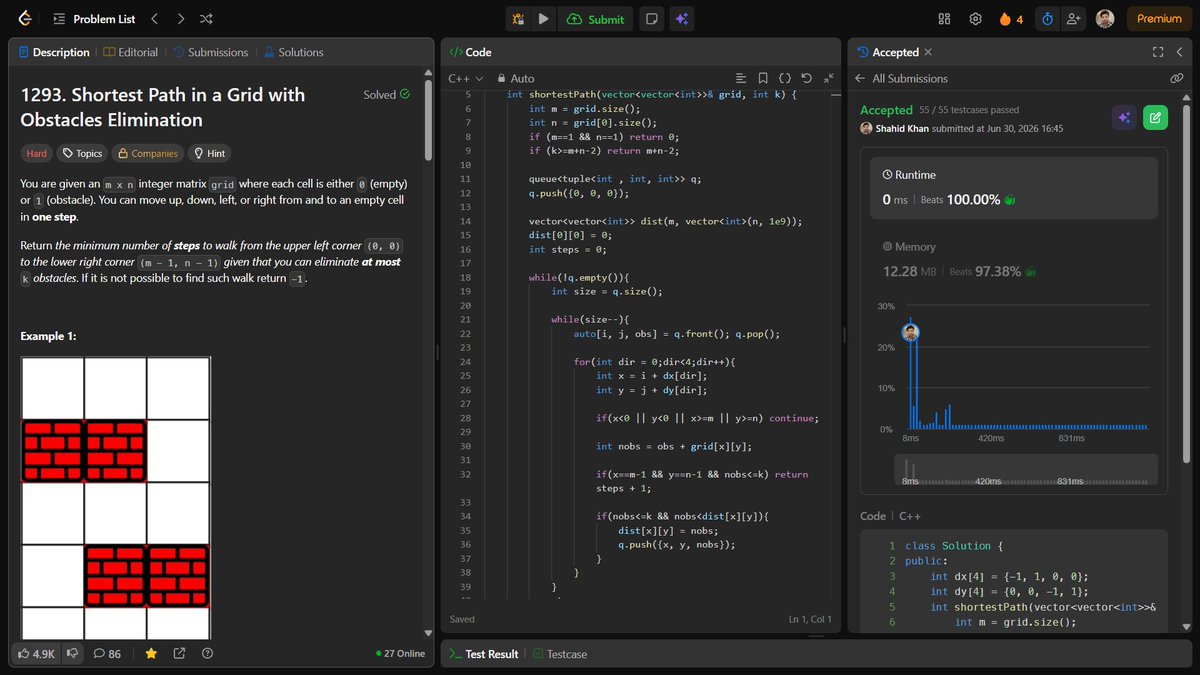Open the help question mark icon
This screenshot has width=1200, height=675.
207,653
